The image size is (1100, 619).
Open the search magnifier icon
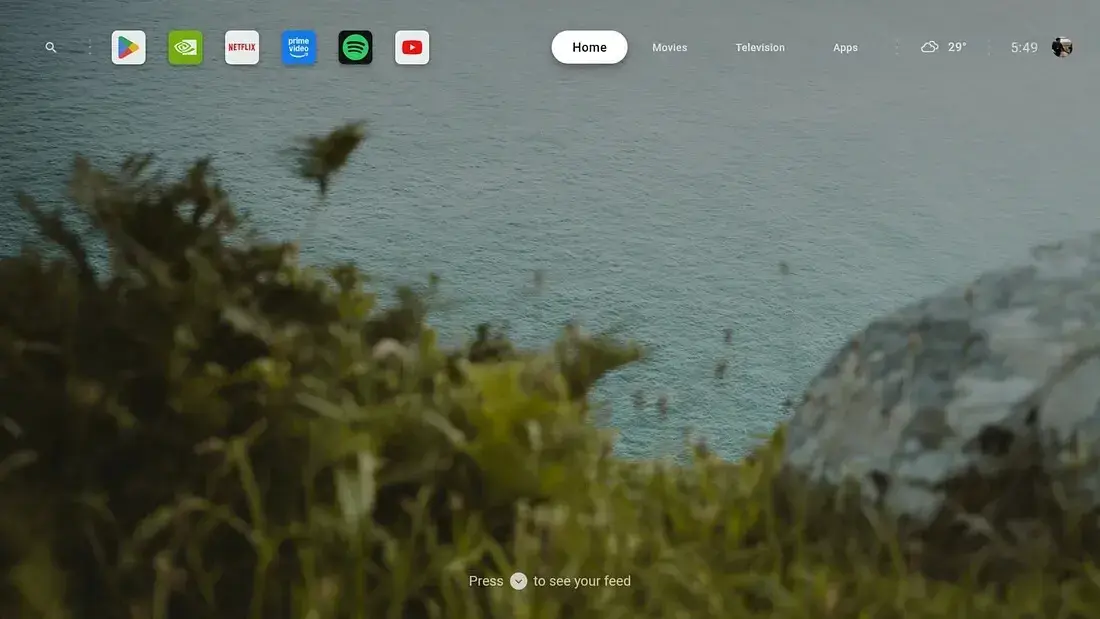[51, 47]
